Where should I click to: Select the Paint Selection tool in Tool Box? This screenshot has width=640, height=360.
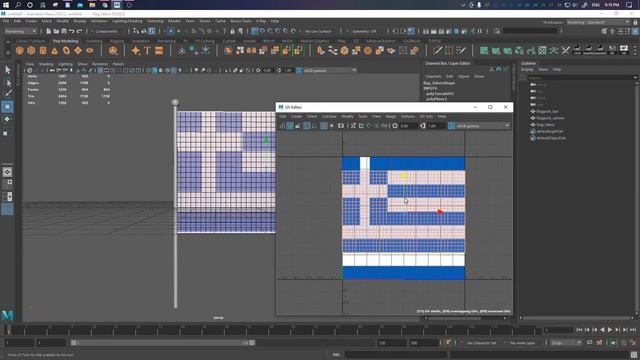click(7, 94)
